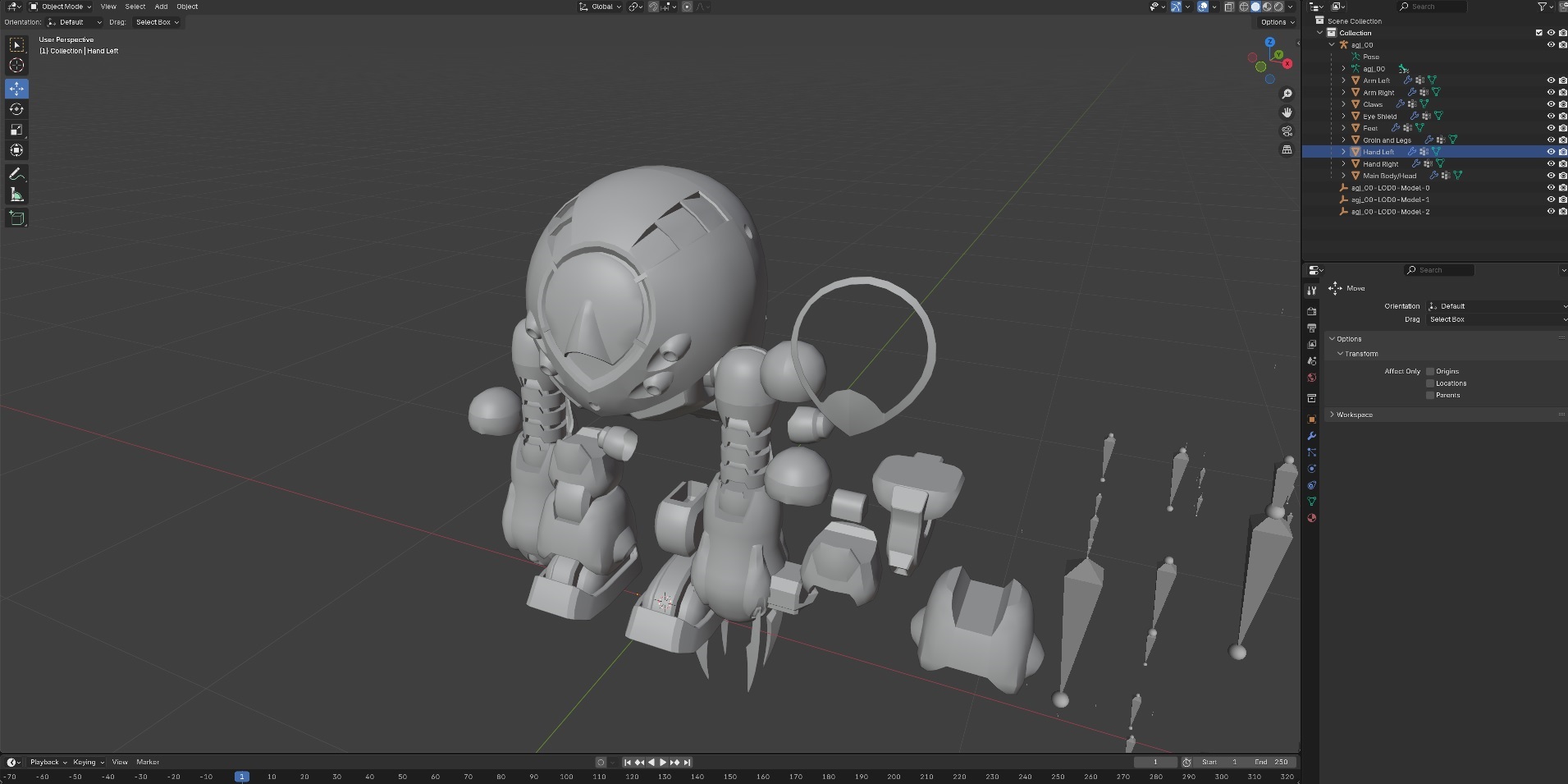The width and height of the screenshot is (1568, 784).
Task: Open the Particles properties tab
Action: (x=1311, y=452)
